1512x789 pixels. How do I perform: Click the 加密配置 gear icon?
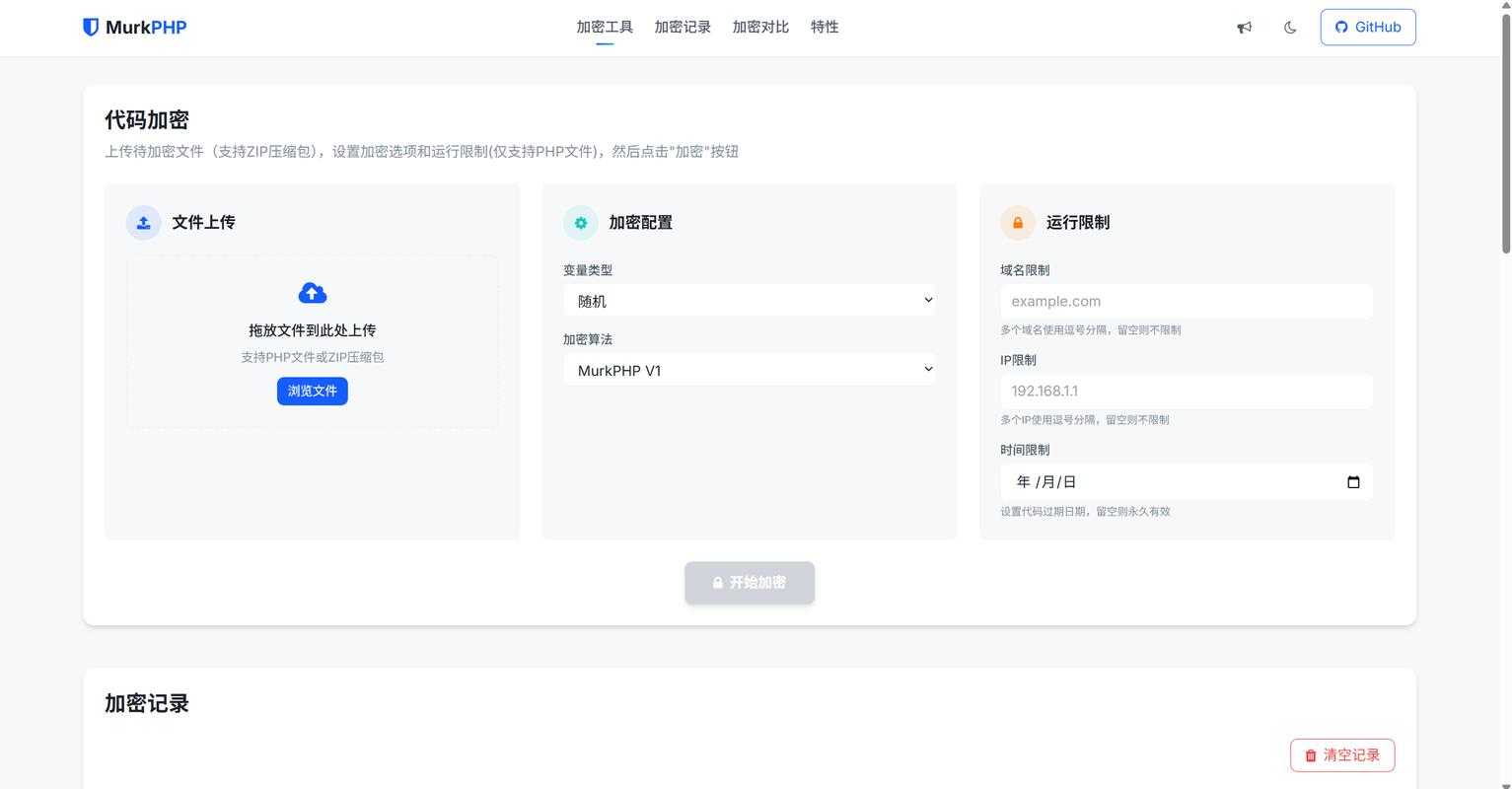(580, 223)
